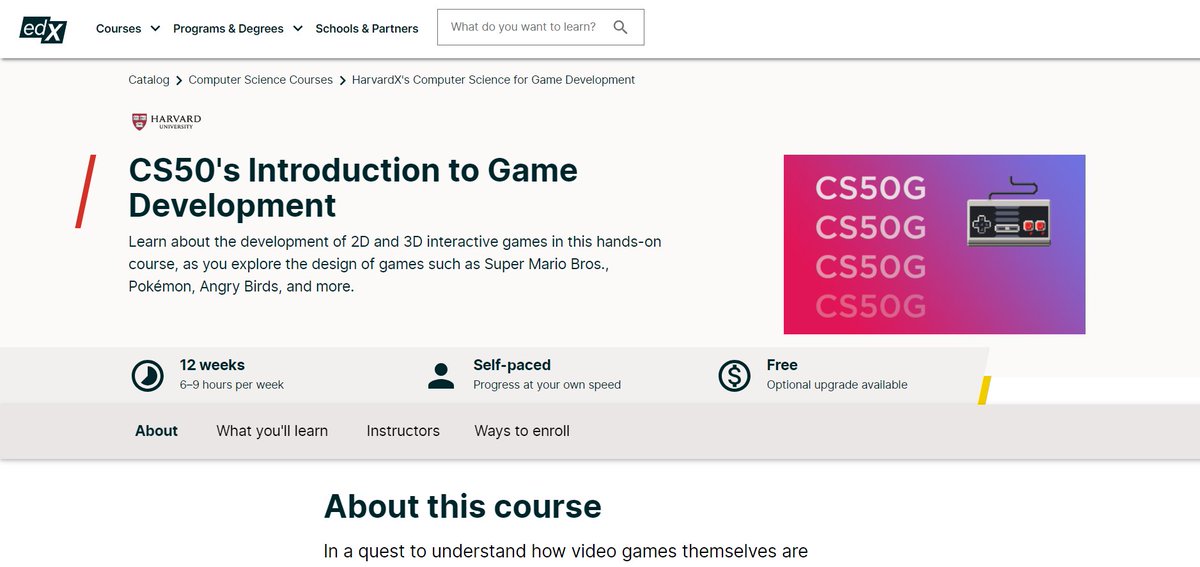Screen dimensions: 1200x567
Task: Click the search magnifier icon
Action: pyautogui.click(x=620, y=28)
